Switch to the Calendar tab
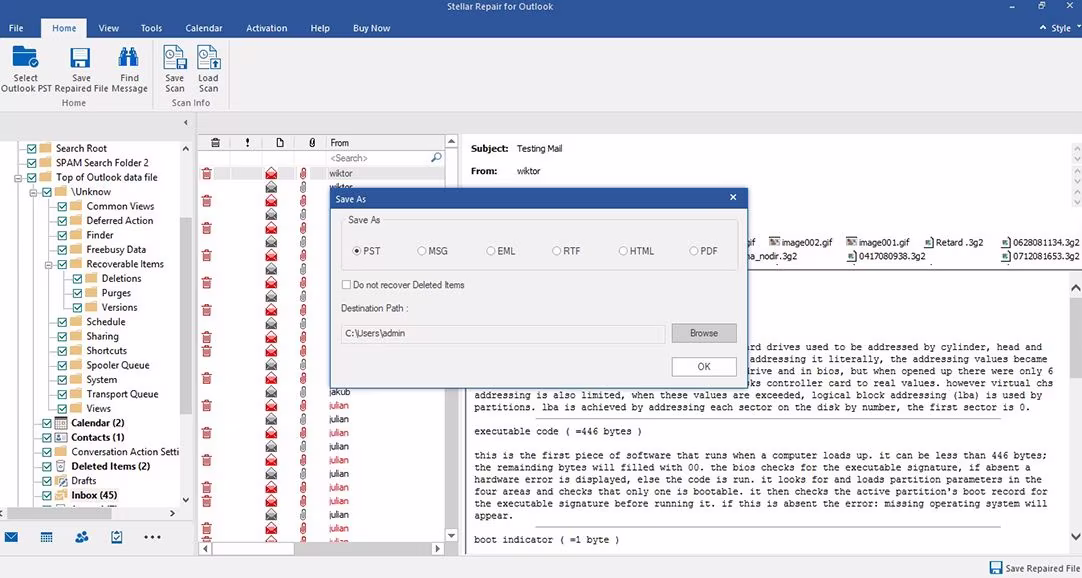 204,28
